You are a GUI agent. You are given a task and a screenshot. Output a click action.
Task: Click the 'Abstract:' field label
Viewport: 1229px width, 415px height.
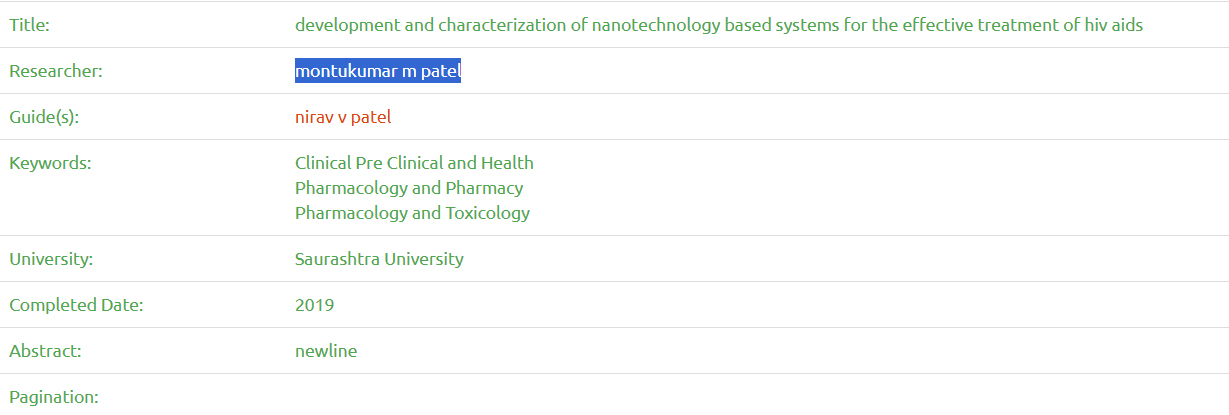[45, 351]
